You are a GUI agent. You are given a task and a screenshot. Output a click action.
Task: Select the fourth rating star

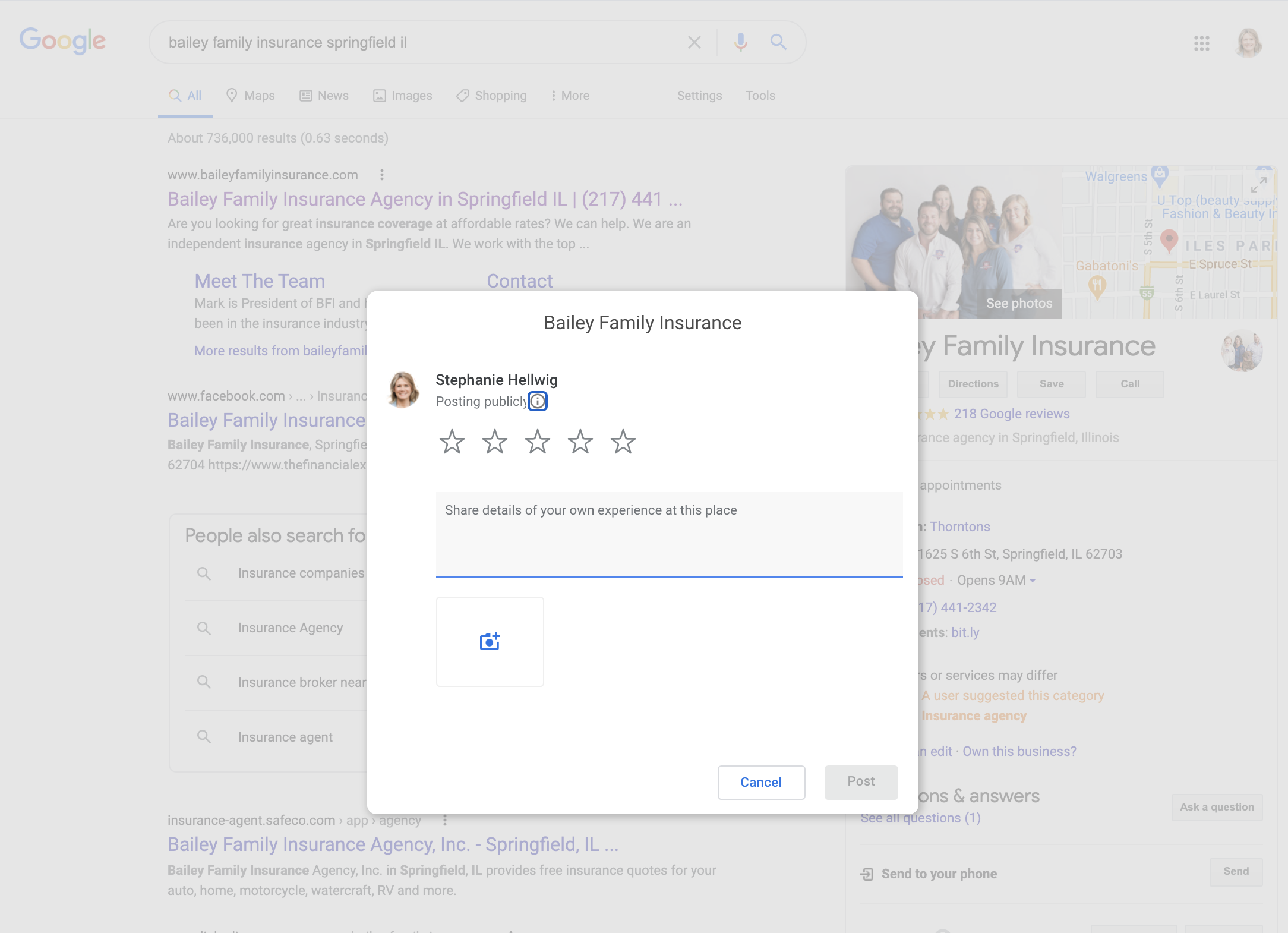(x=580, y=442)
